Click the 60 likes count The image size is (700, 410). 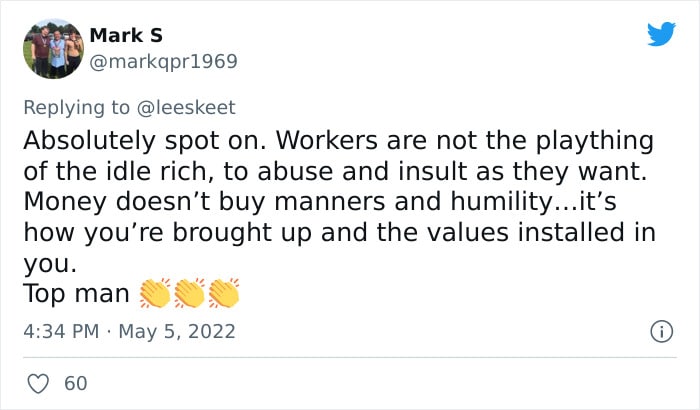pyautogui.click(x=75, y=384)
